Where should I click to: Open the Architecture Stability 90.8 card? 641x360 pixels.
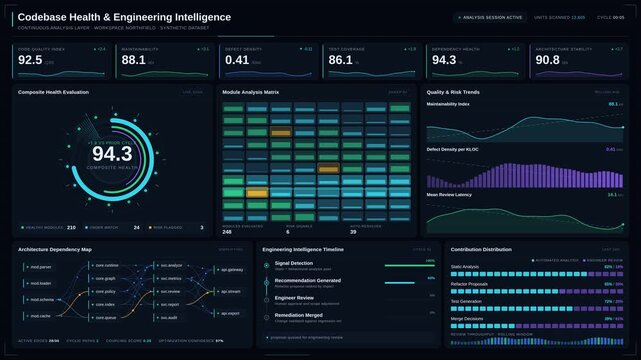[579, 61]
